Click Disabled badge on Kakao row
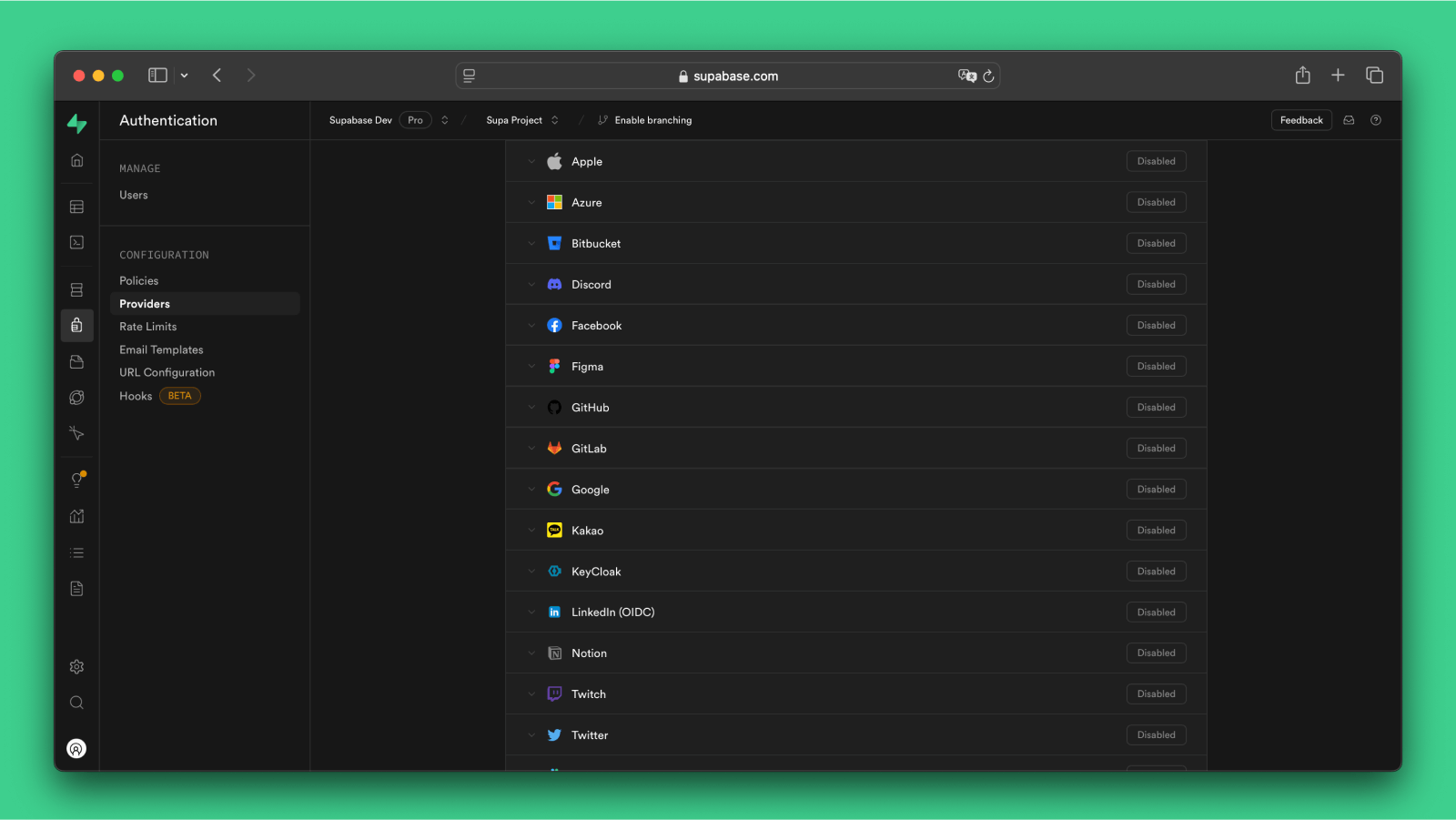The image size is (1456, 820). 1156,530
